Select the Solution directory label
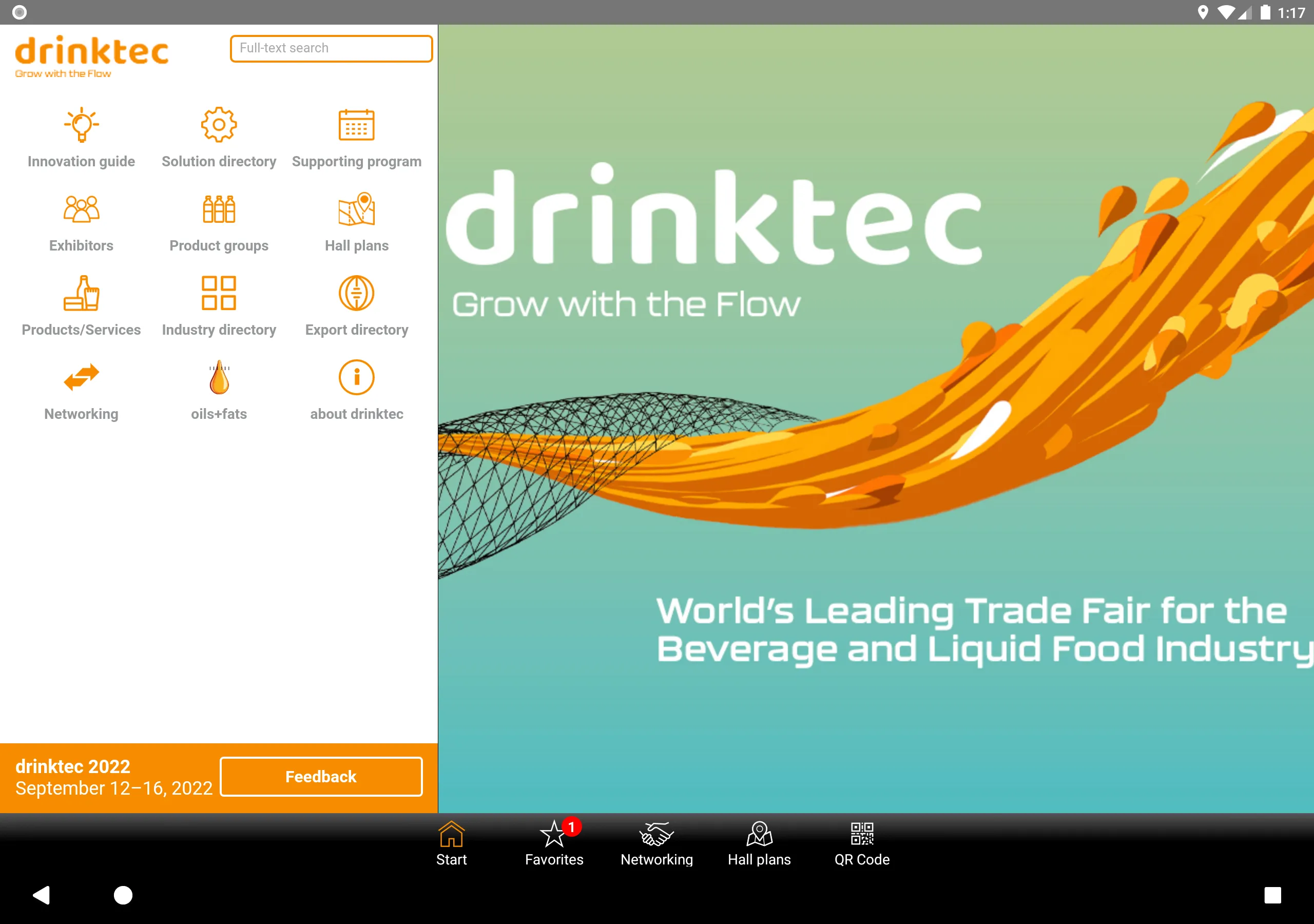Image resolution: width=1314 pixels, height=924 pixels. (219, 161)
